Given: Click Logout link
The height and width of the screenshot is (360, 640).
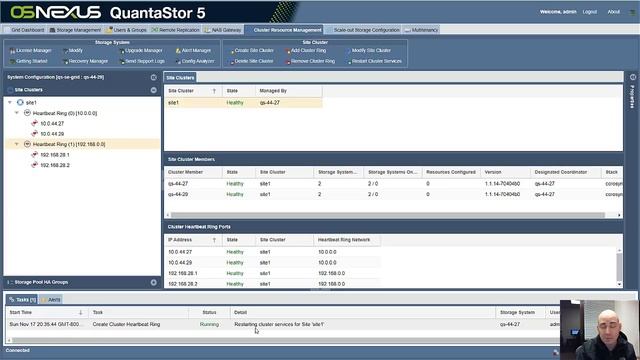Looking at the screenshot, I should pyautogui.click(x=589, y=12).
